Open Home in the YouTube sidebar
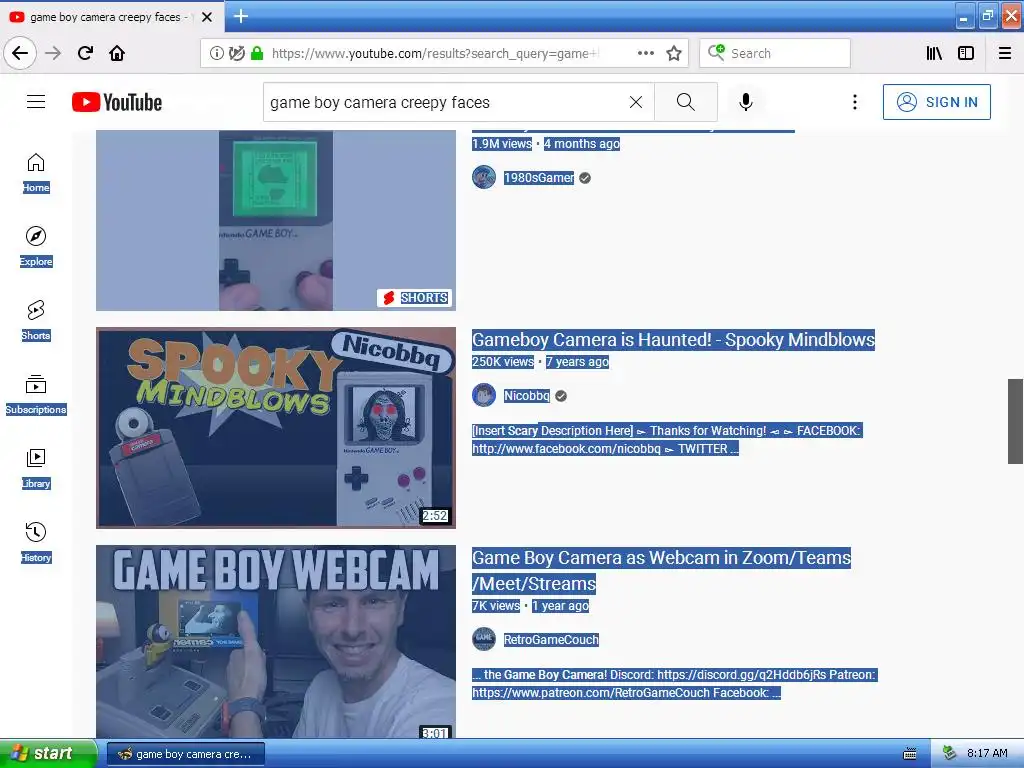This screenshot has width=1024, height=768. click(x=36, y=173)
